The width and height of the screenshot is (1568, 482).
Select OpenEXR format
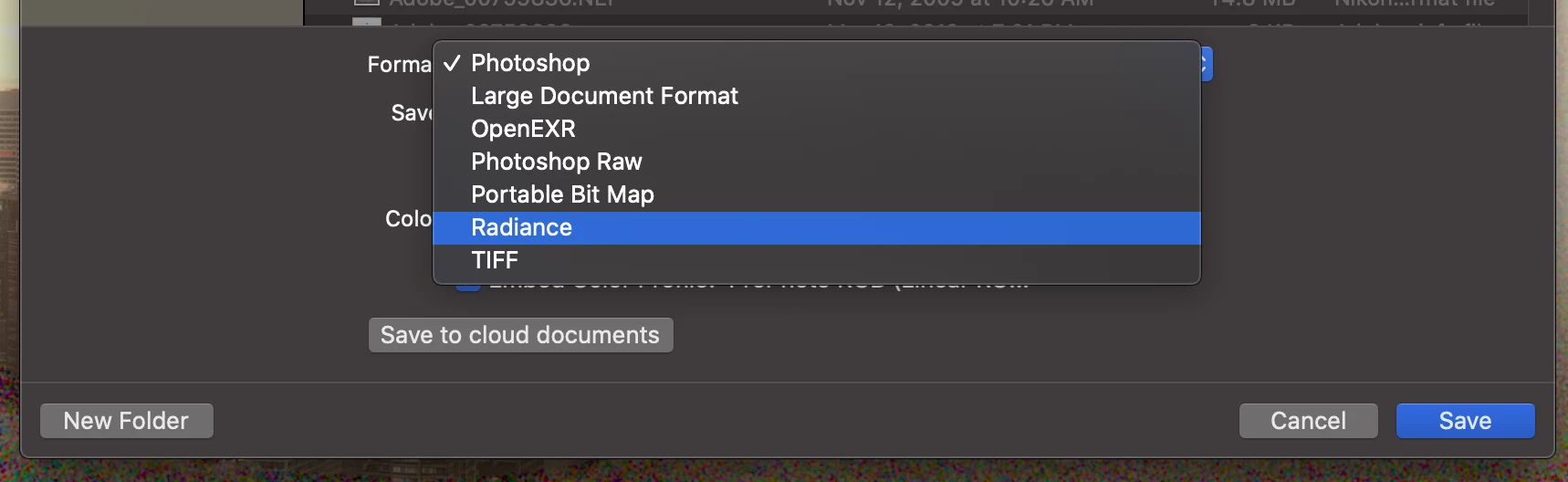tap(816, 129)
